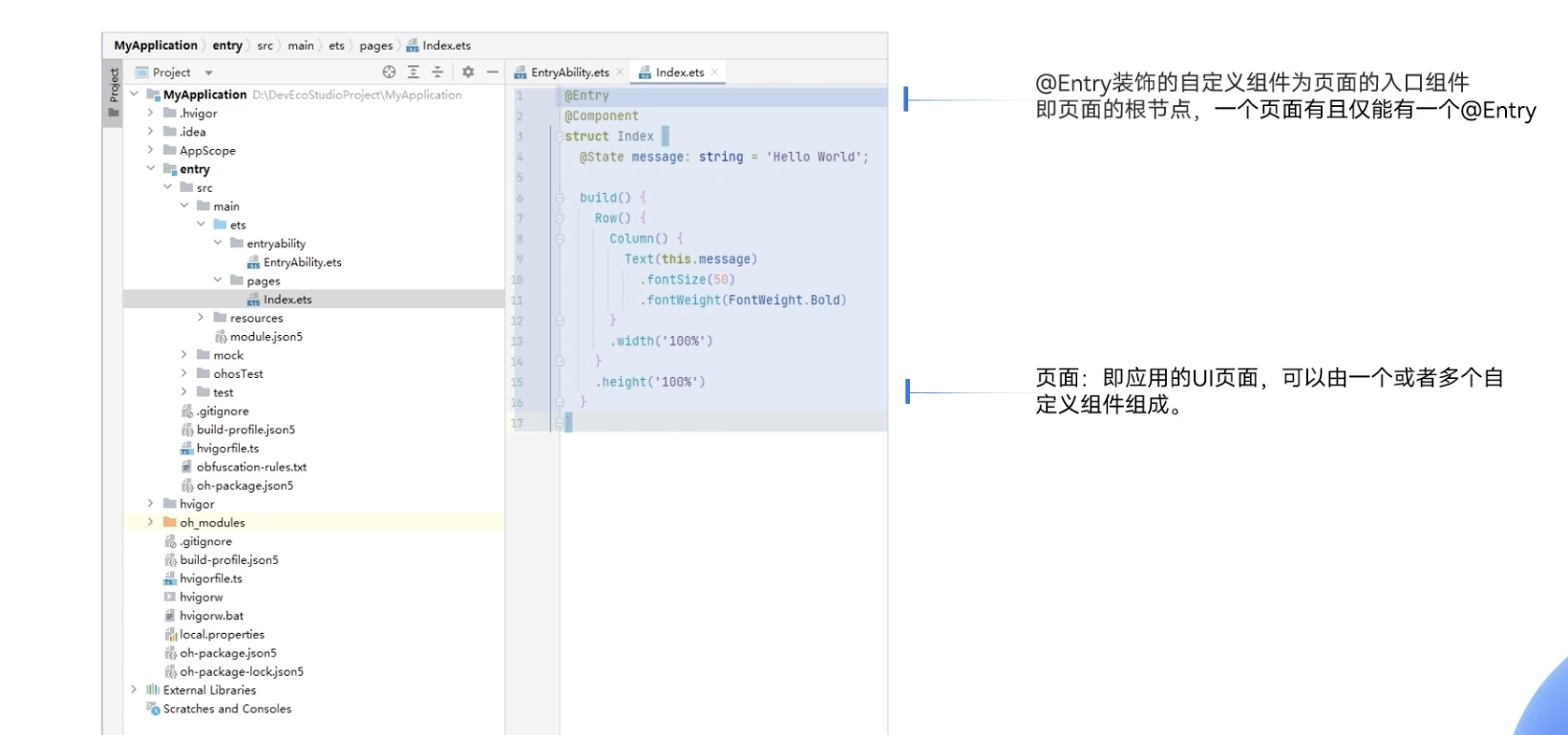
Task: Expand the ohosTest folder
Action: pyautogui.click(x=184, y=373)
